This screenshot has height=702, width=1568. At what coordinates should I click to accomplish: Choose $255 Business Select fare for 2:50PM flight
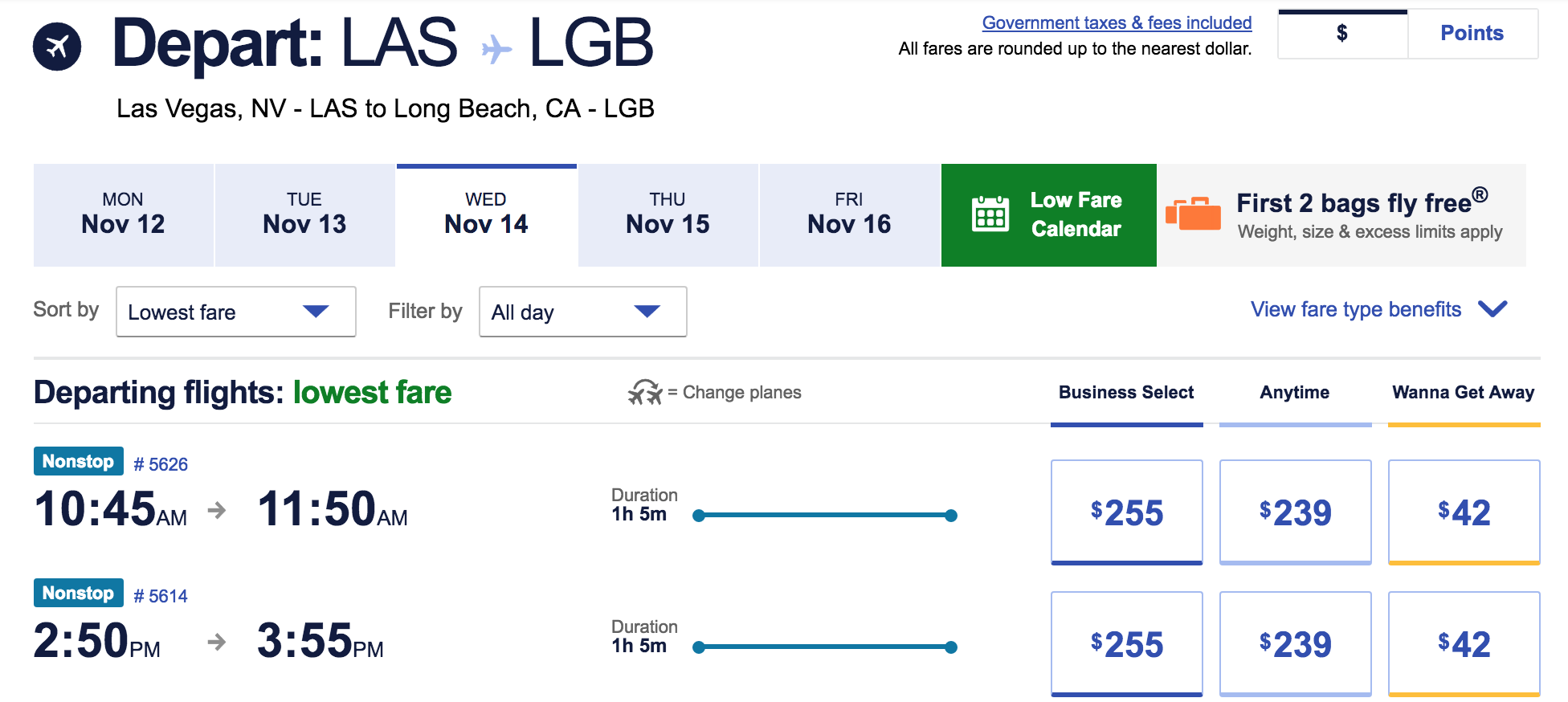click(1127, 644)
